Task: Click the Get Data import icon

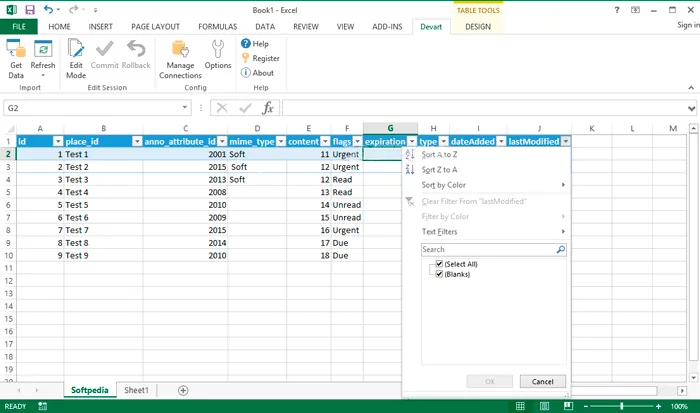Action: click(x=16, y=59)
